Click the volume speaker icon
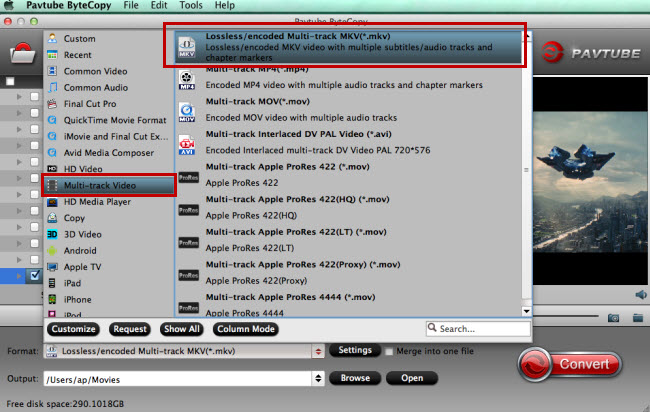 (x=640, y=295)
